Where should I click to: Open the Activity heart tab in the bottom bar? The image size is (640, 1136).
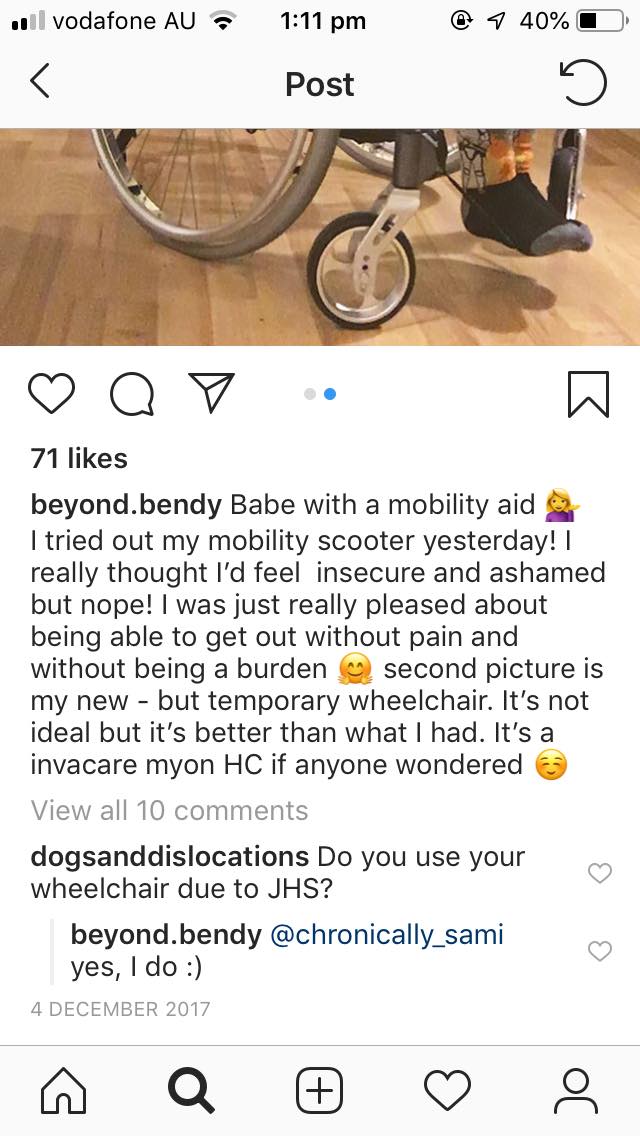447,1091
